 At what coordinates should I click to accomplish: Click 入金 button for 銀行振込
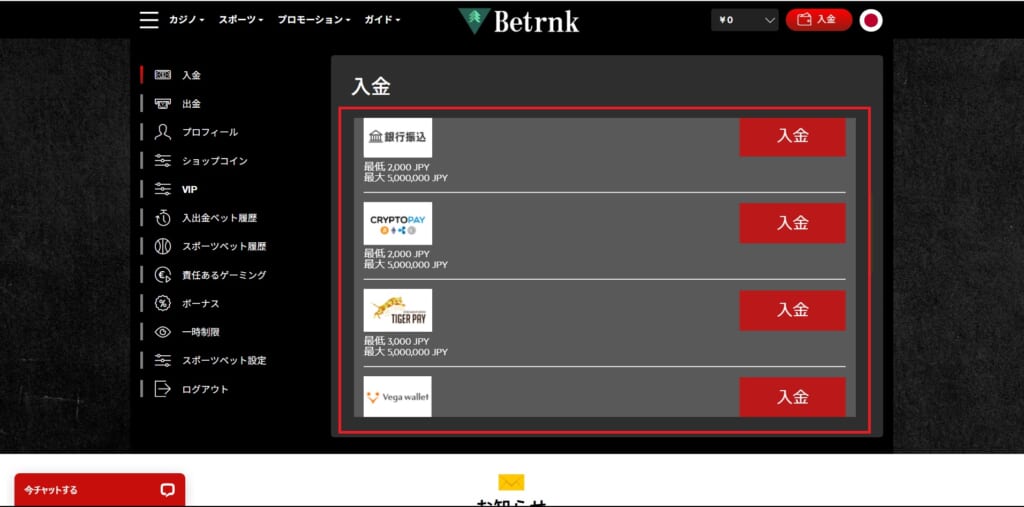point(792,136)
